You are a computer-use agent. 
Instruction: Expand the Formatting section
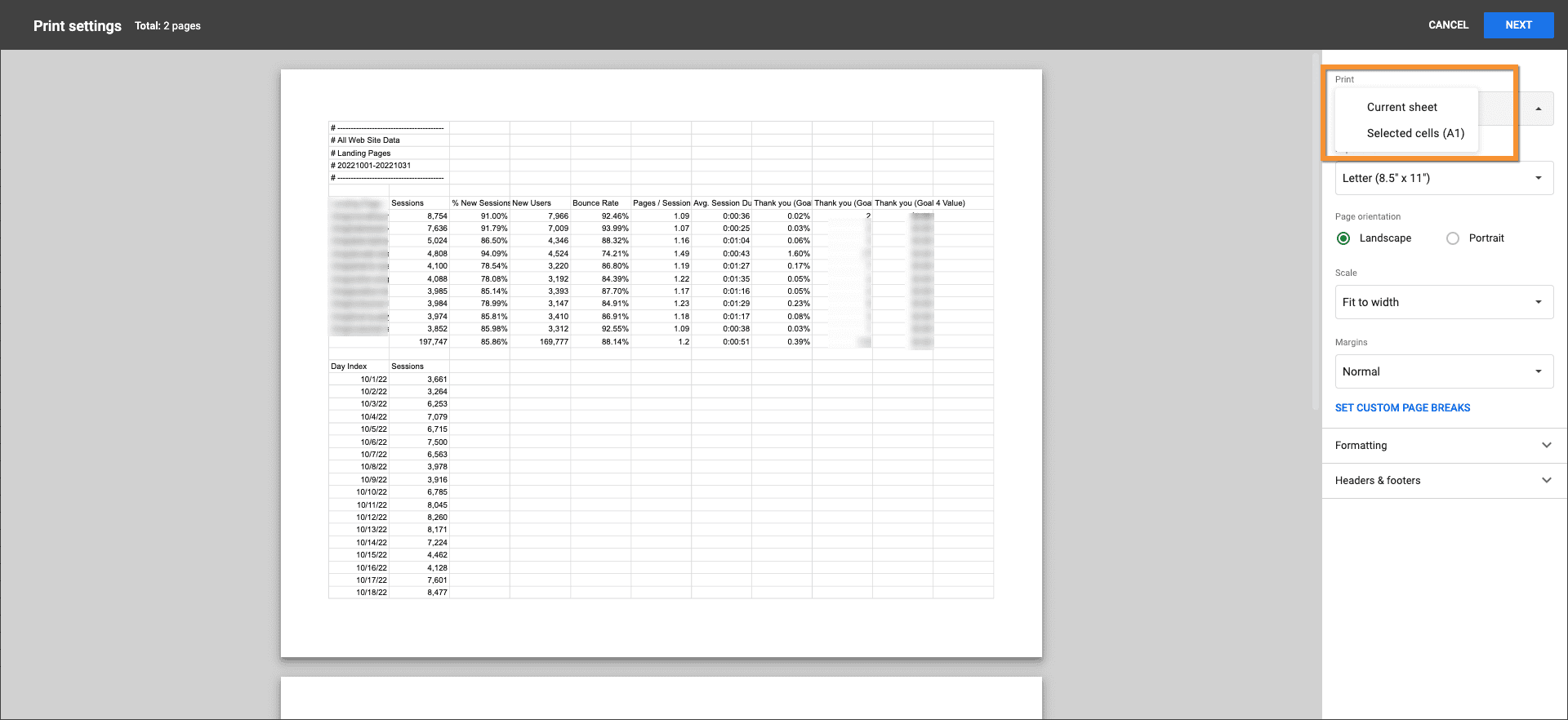(x=1443, y=446)
